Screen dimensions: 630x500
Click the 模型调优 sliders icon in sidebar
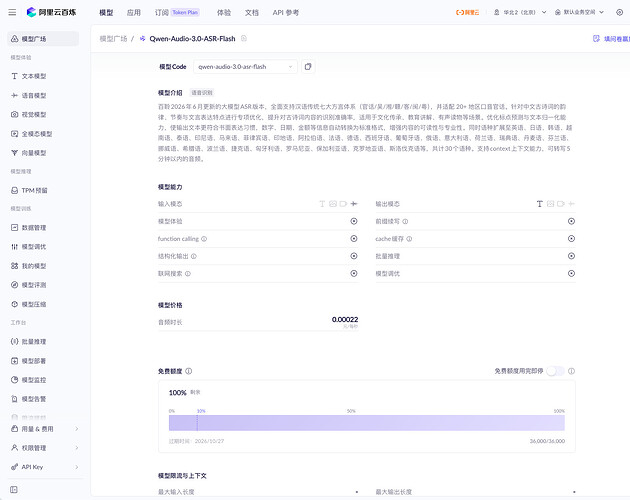tap(14, 247)
